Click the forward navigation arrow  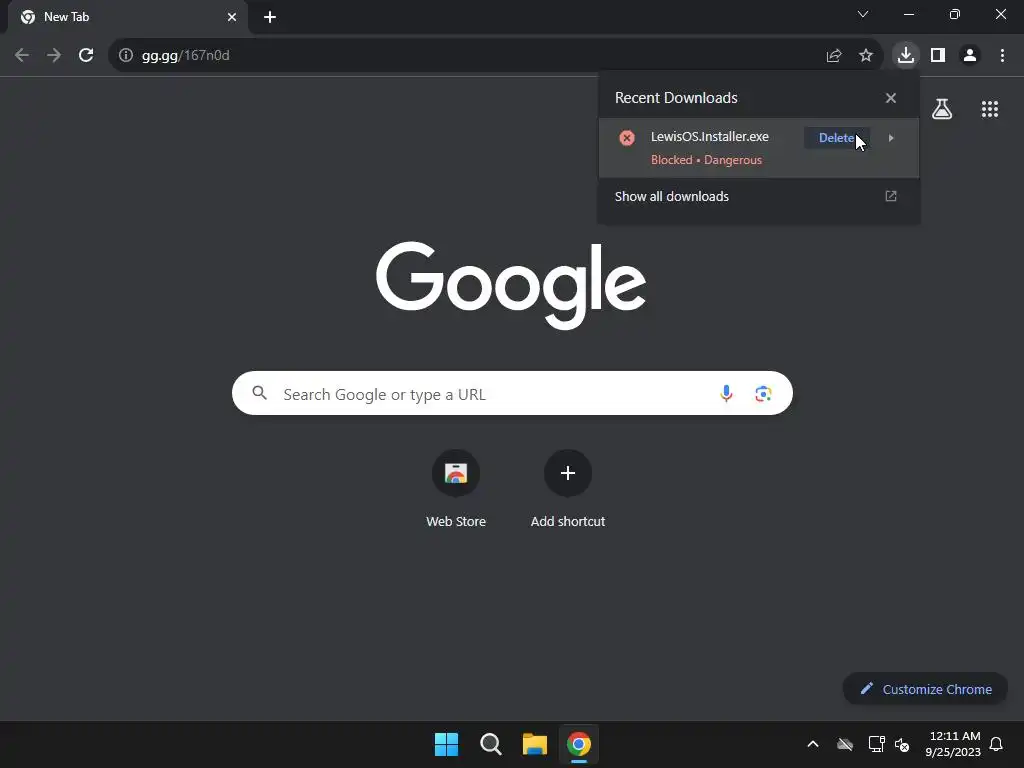pos(54,56)
